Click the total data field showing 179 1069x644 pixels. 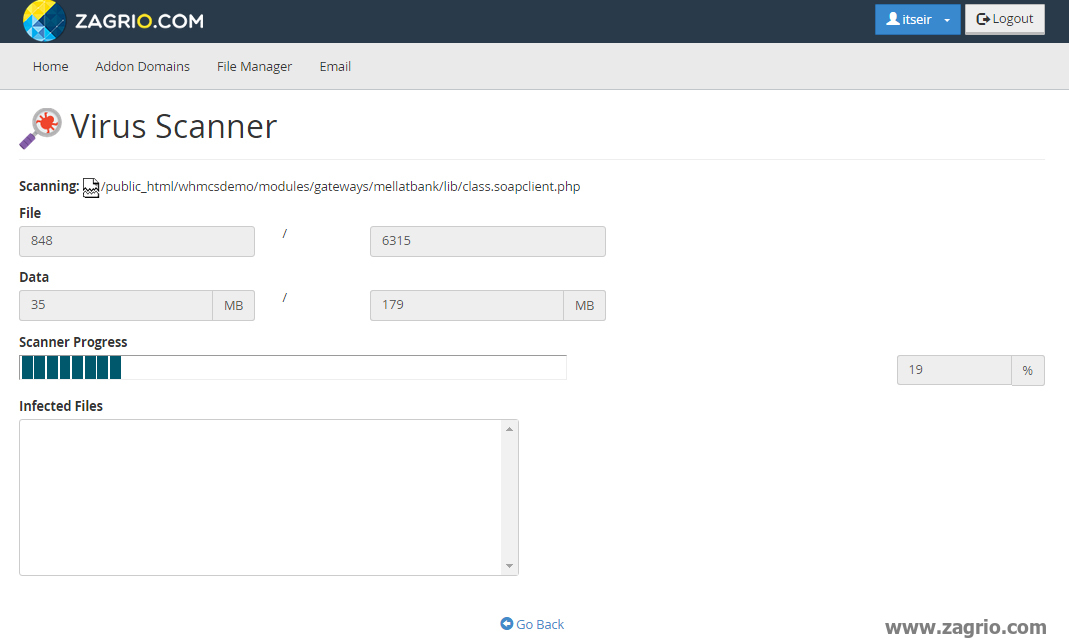point(466,305)
